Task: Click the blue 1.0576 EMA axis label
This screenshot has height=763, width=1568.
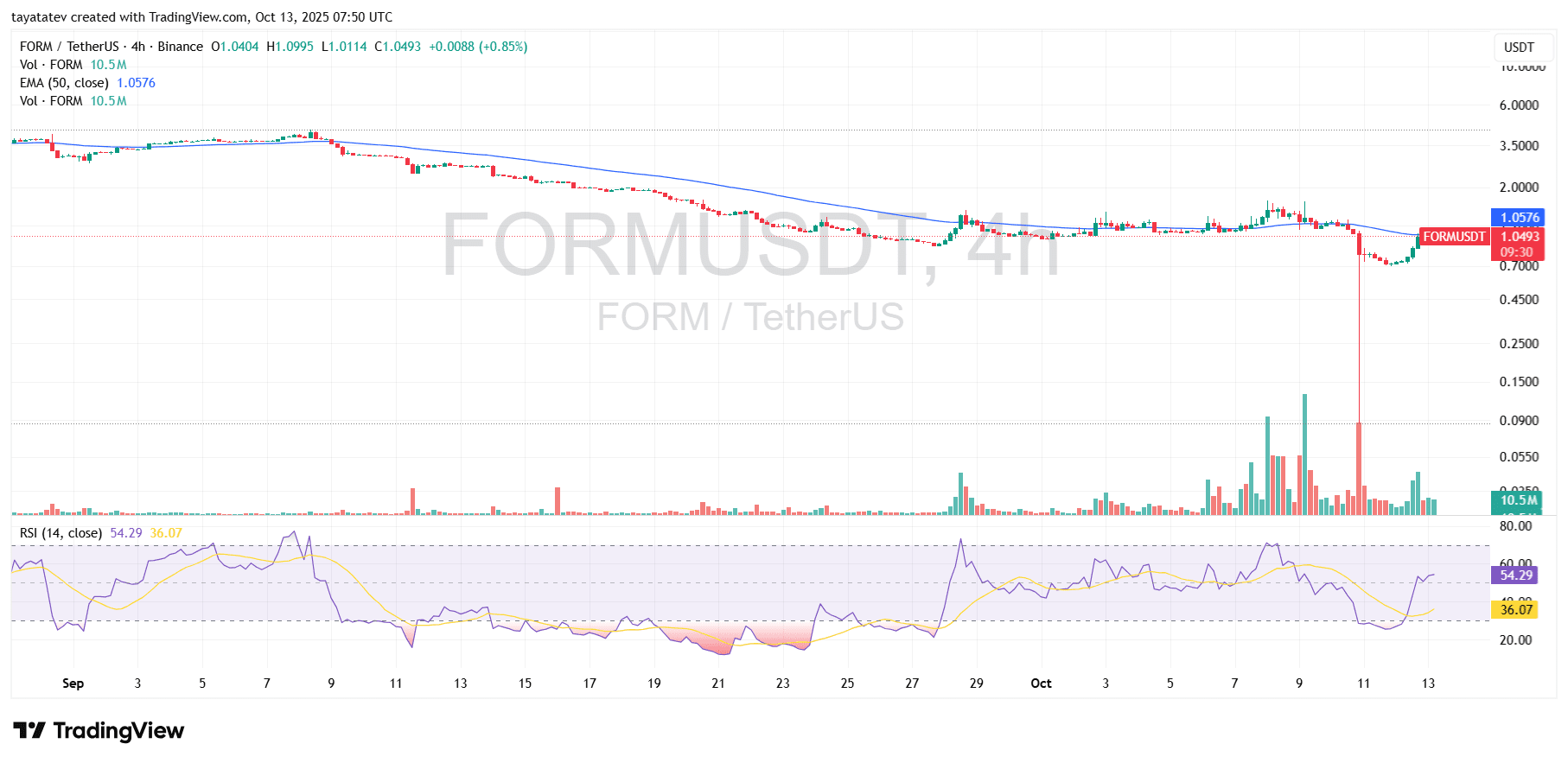Action: click(x=1519, y=218)
